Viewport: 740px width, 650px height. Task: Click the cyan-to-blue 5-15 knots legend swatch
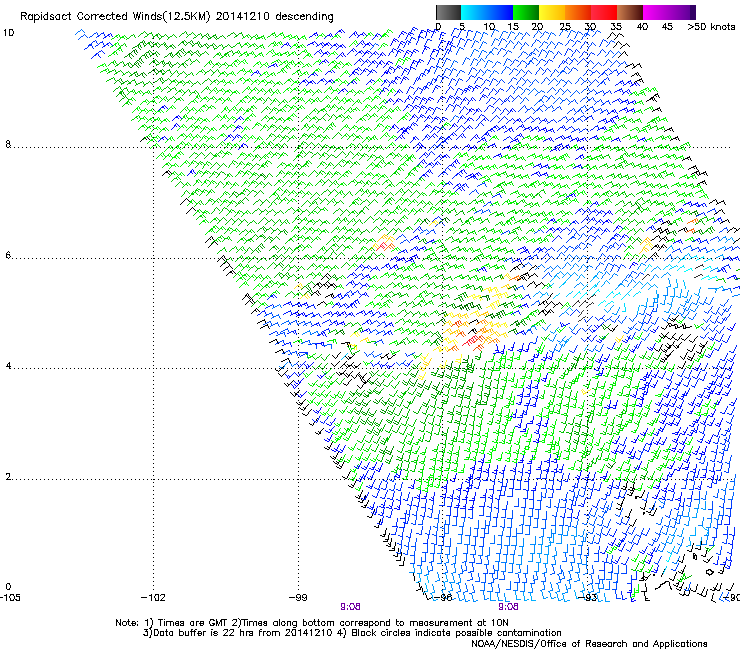487,12
